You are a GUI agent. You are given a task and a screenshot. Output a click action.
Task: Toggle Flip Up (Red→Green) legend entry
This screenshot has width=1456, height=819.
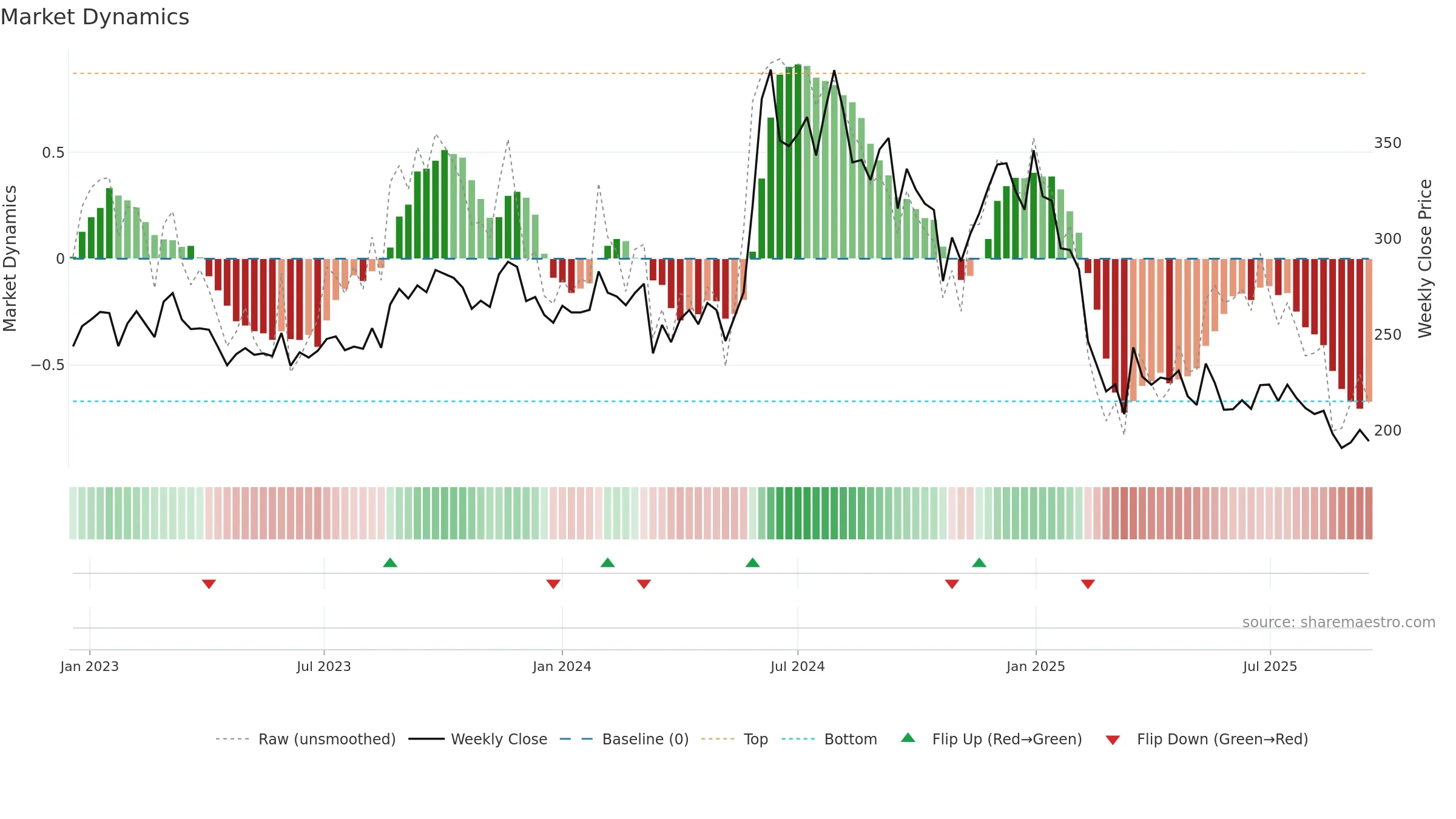pos(991,739)
